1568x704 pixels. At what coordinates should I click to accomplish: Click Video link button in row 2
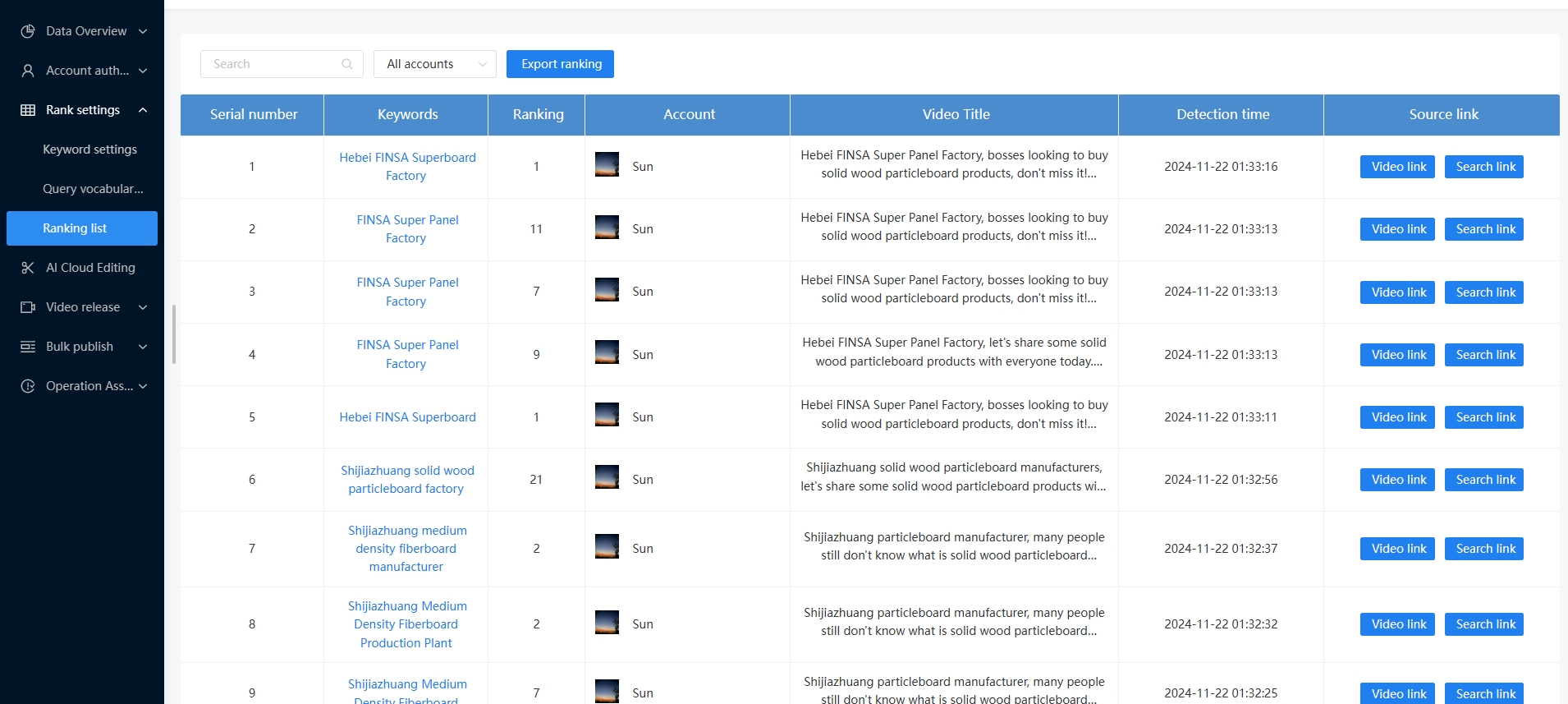(x=1397, y=229)
